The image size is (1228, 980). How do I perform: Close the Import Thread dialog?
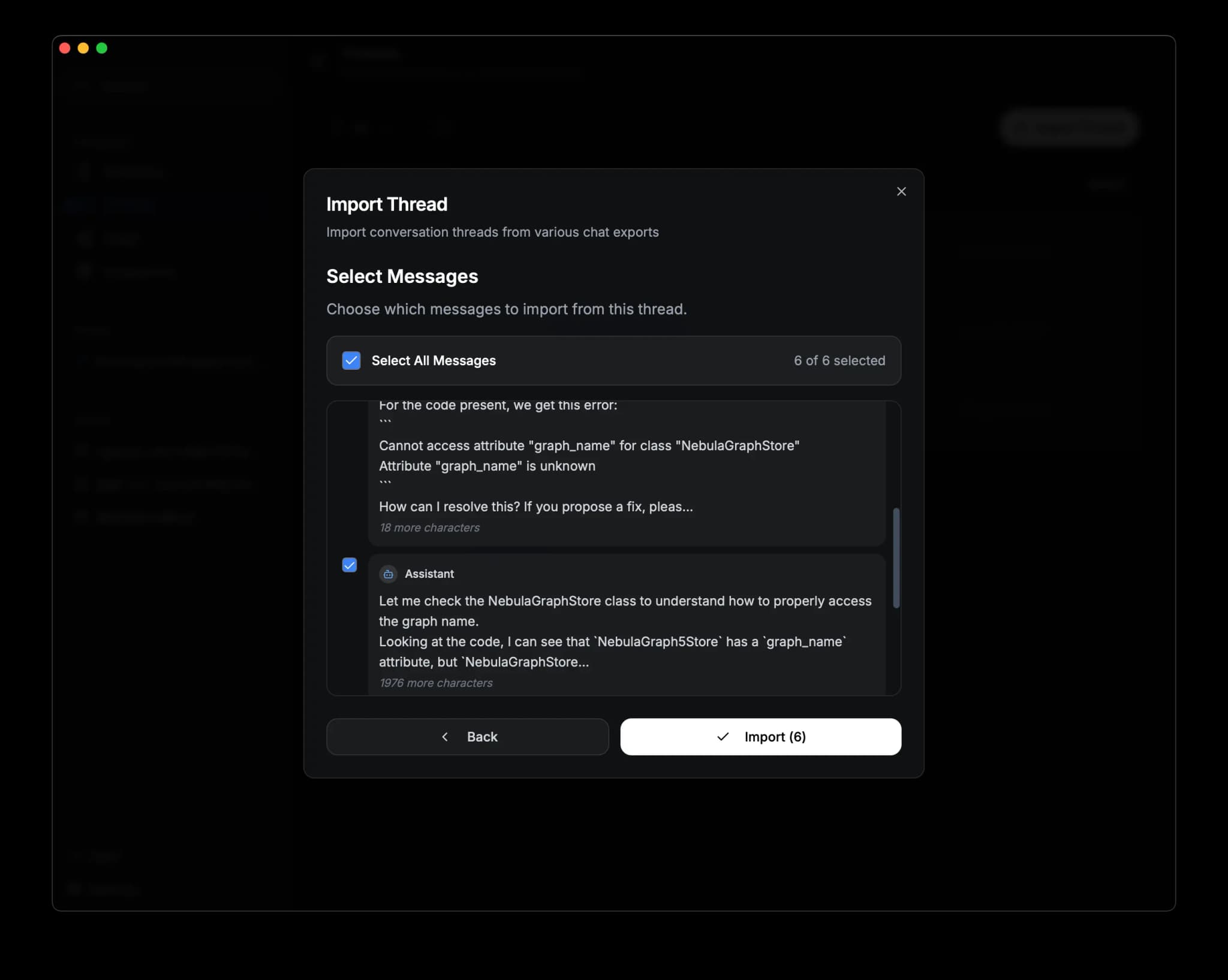pos(901,191)
